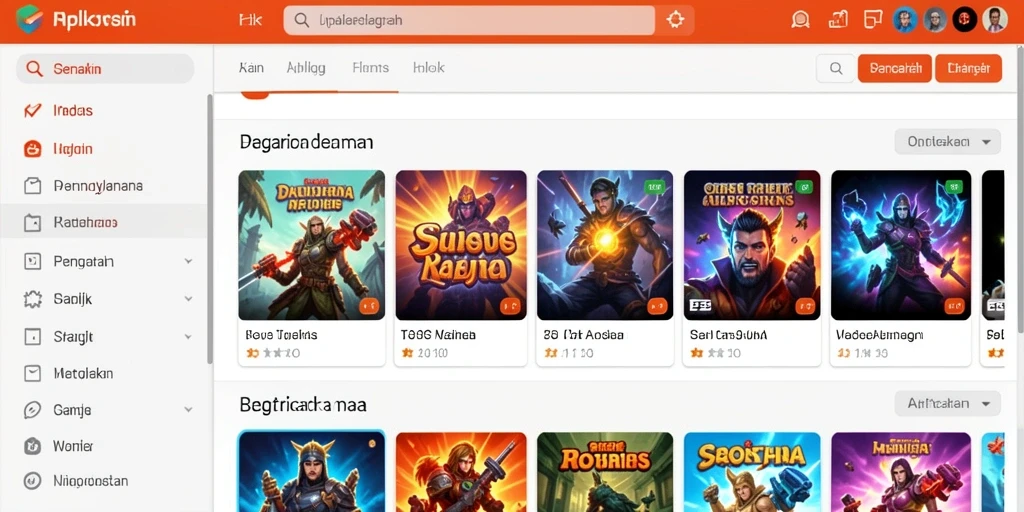Viewport: 1024px width, 512px height.
Task: Click the Wonier sidebar icon
Action: point(32,446)
